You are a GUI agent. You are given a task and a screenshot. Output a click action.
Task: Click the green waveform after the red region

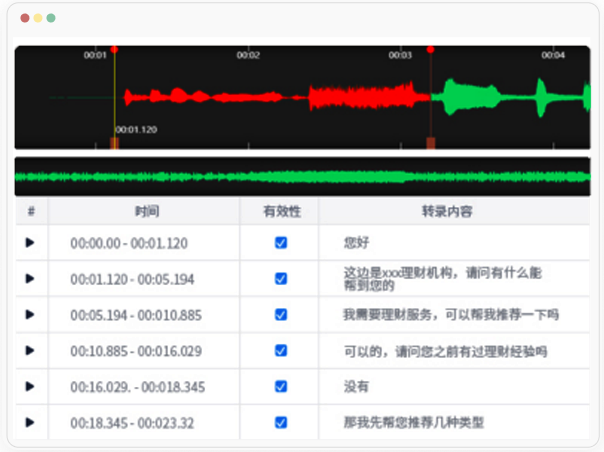pos(510,97)
